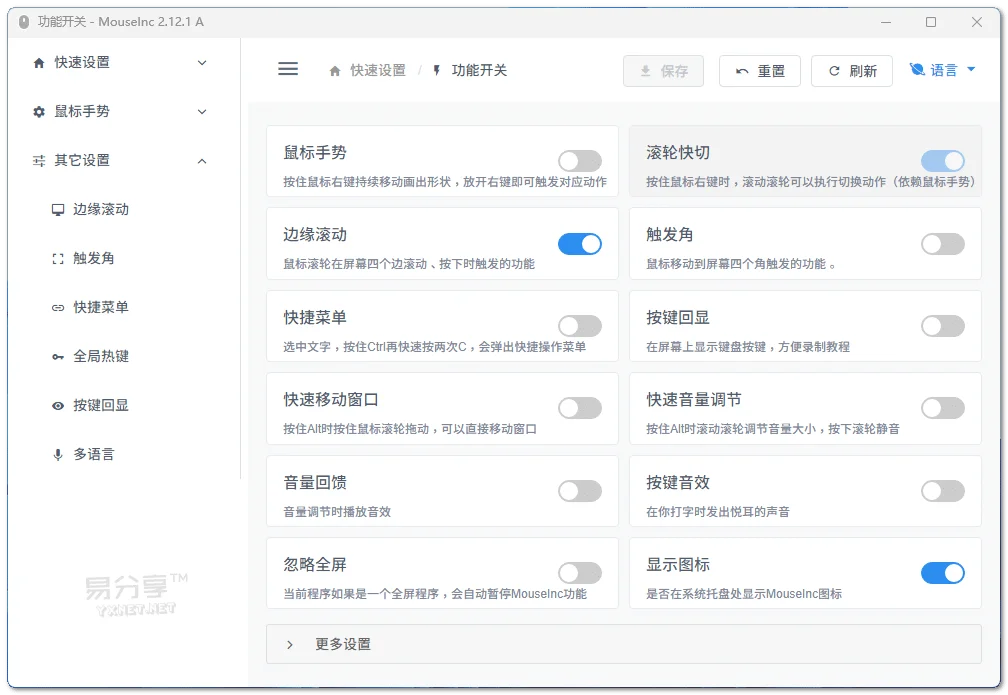Expand the 更多设置 section
This screenshot has height=695, width=1008.
624,644
